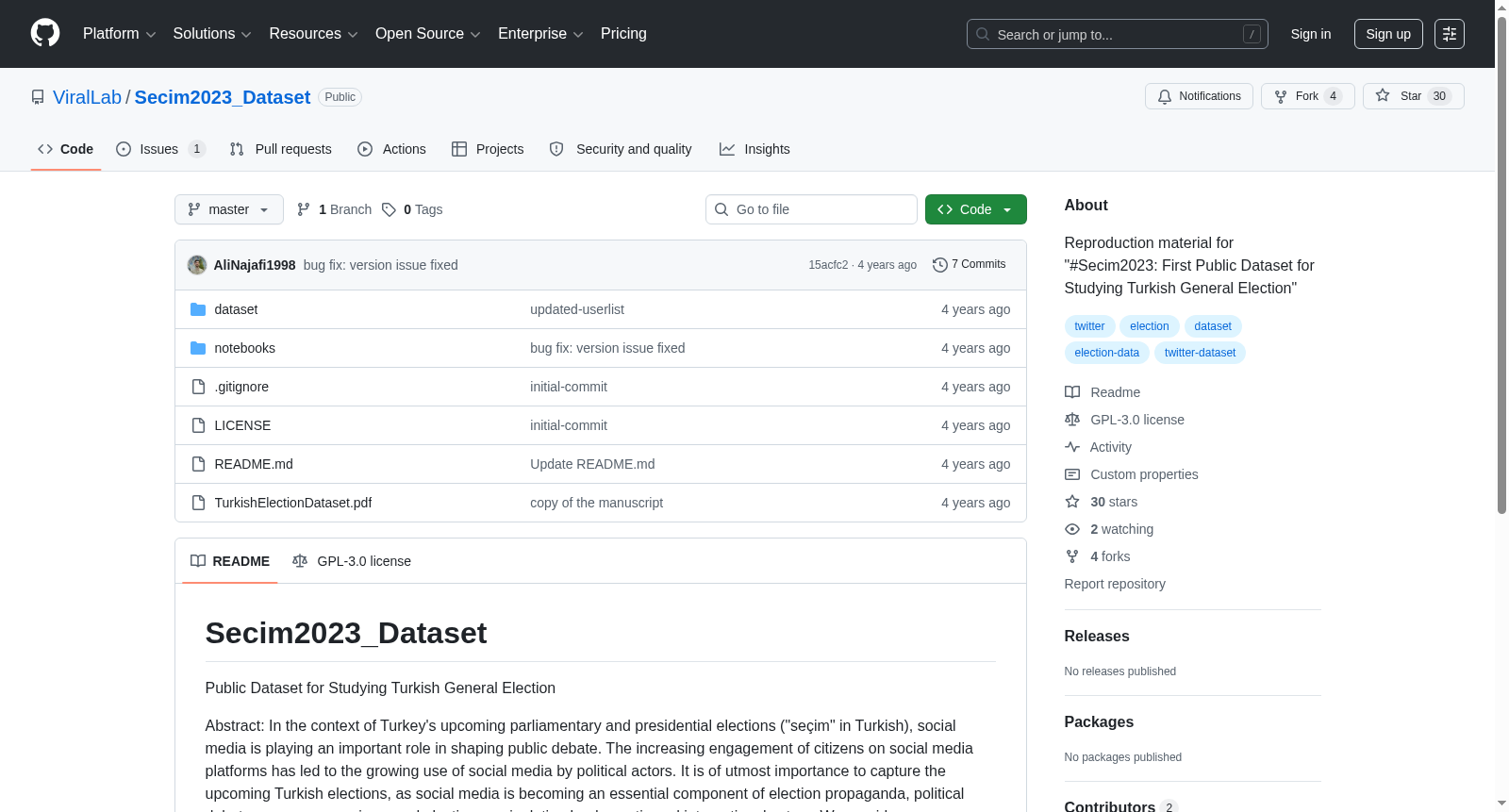Viewport: 1509px width, 812px height.
Task: Click the star icon in Star button
Action: [1383, 95]
